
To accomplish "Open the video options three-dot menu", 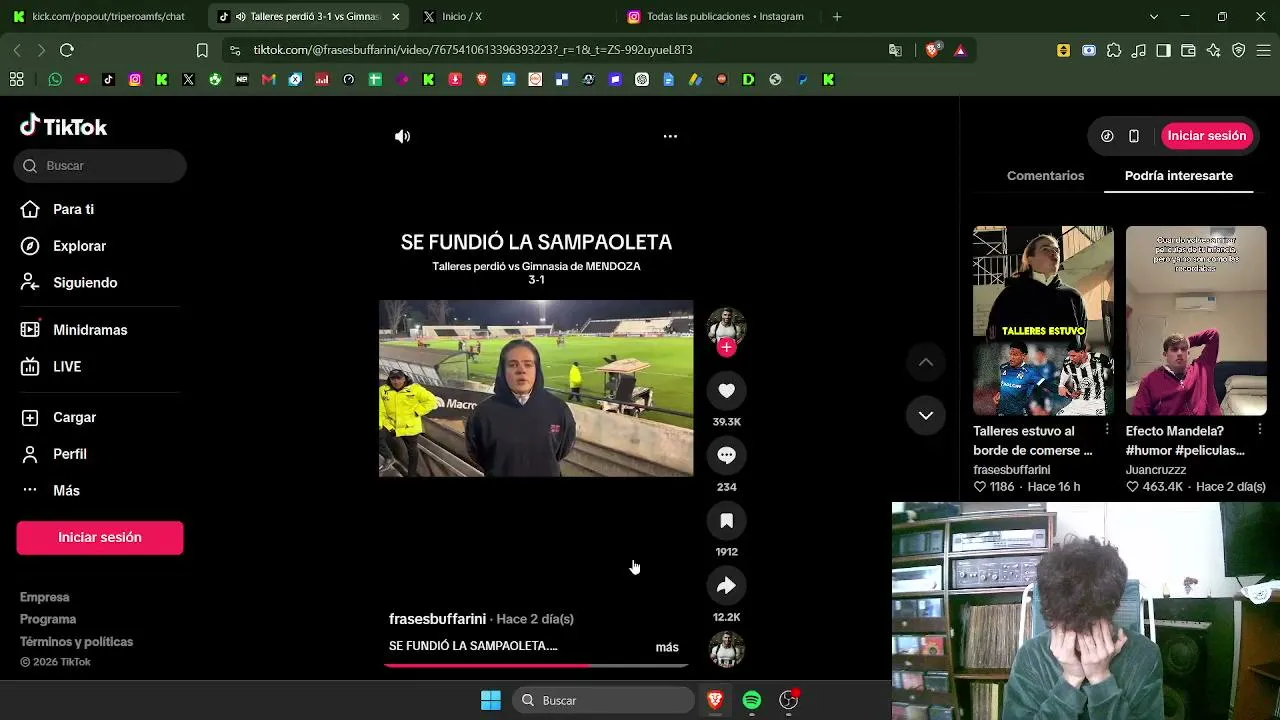I will pyautogui.click(x=670, y=136).
